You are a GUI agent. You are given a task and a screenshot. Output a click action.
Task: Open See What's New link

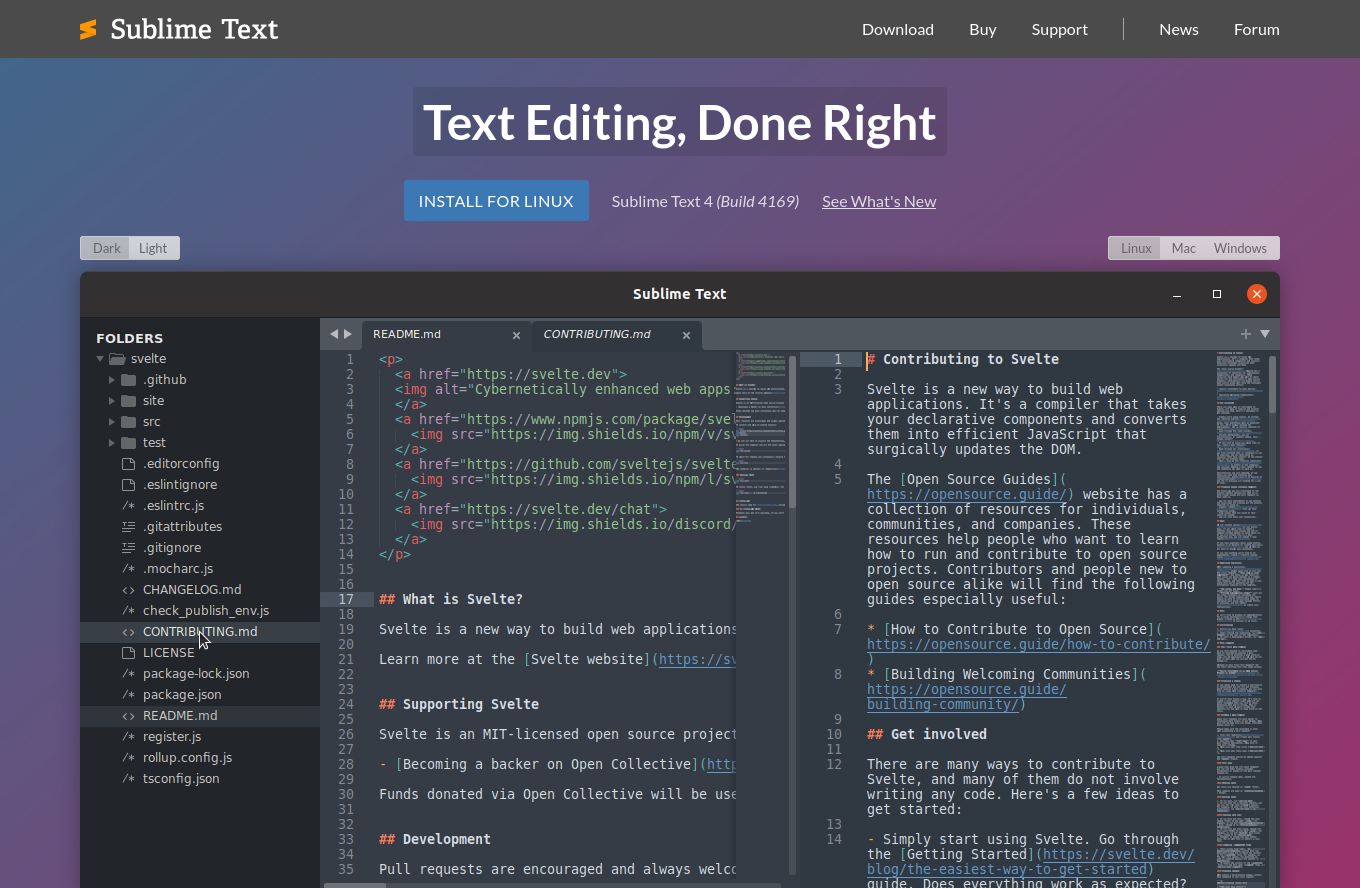pyautogui.click(x=879, y=201)
